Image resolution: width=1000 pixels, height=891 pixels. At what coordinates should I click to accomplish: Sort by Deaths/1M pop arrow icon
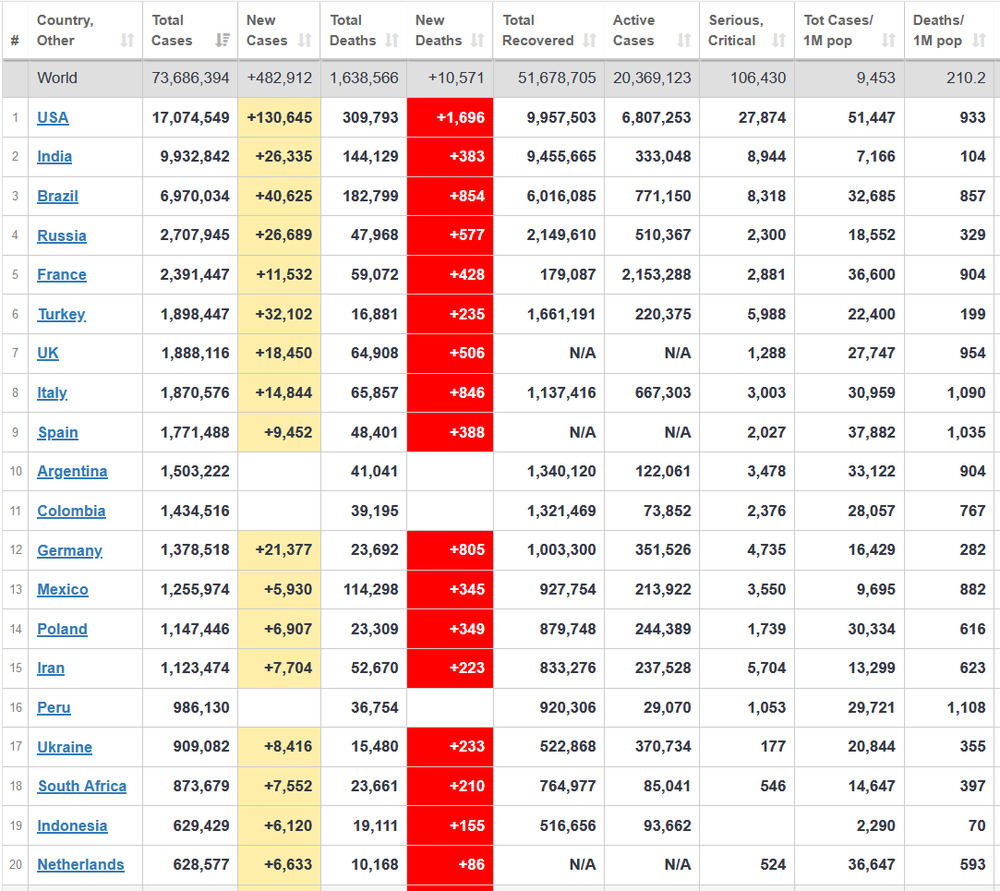click(980, 41)
